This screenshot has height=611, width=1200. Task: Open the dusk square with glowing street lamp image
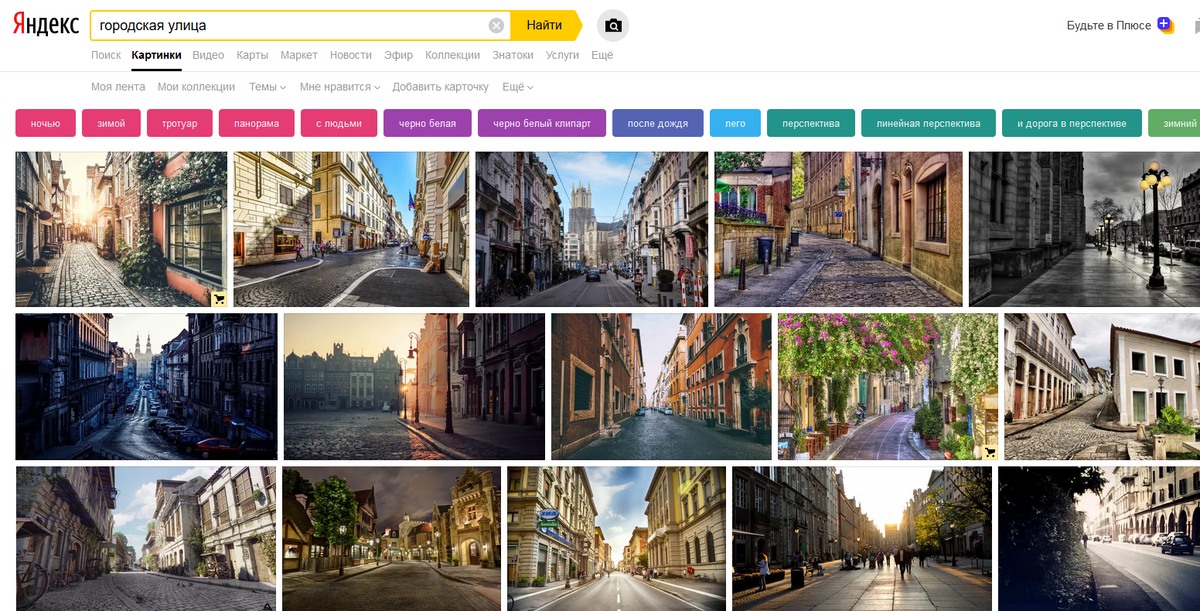(x=414, y=387)
